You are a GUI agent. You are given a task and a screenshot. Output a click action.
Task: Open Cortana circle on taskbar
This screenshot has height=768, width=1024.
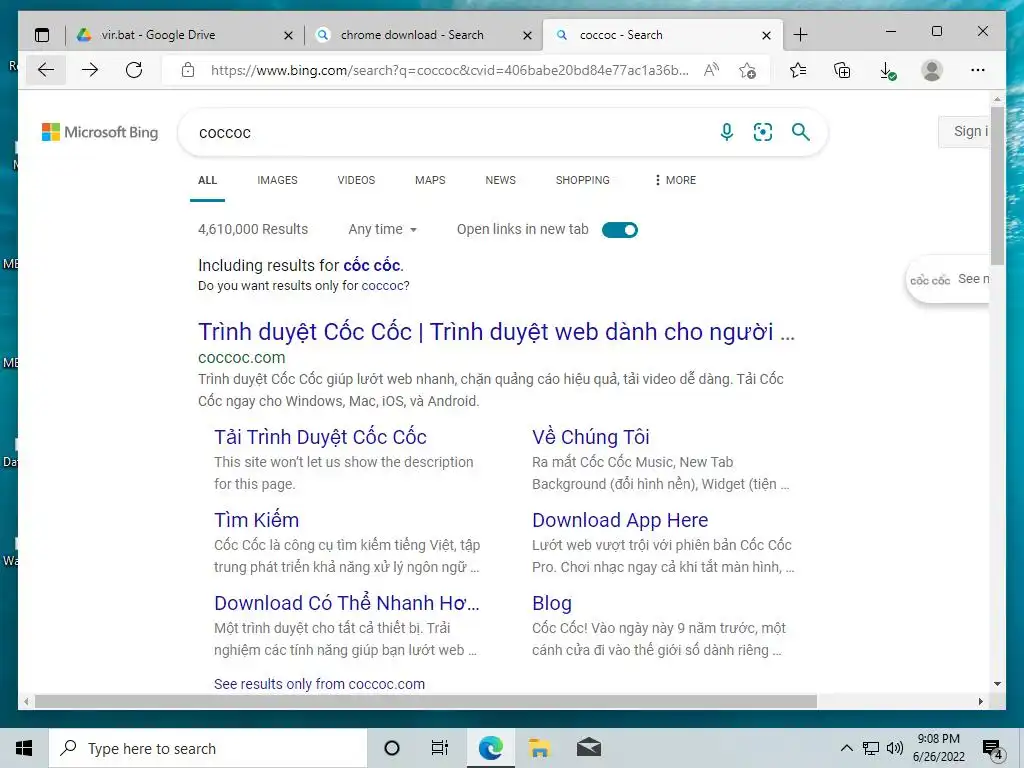[392, 748]
